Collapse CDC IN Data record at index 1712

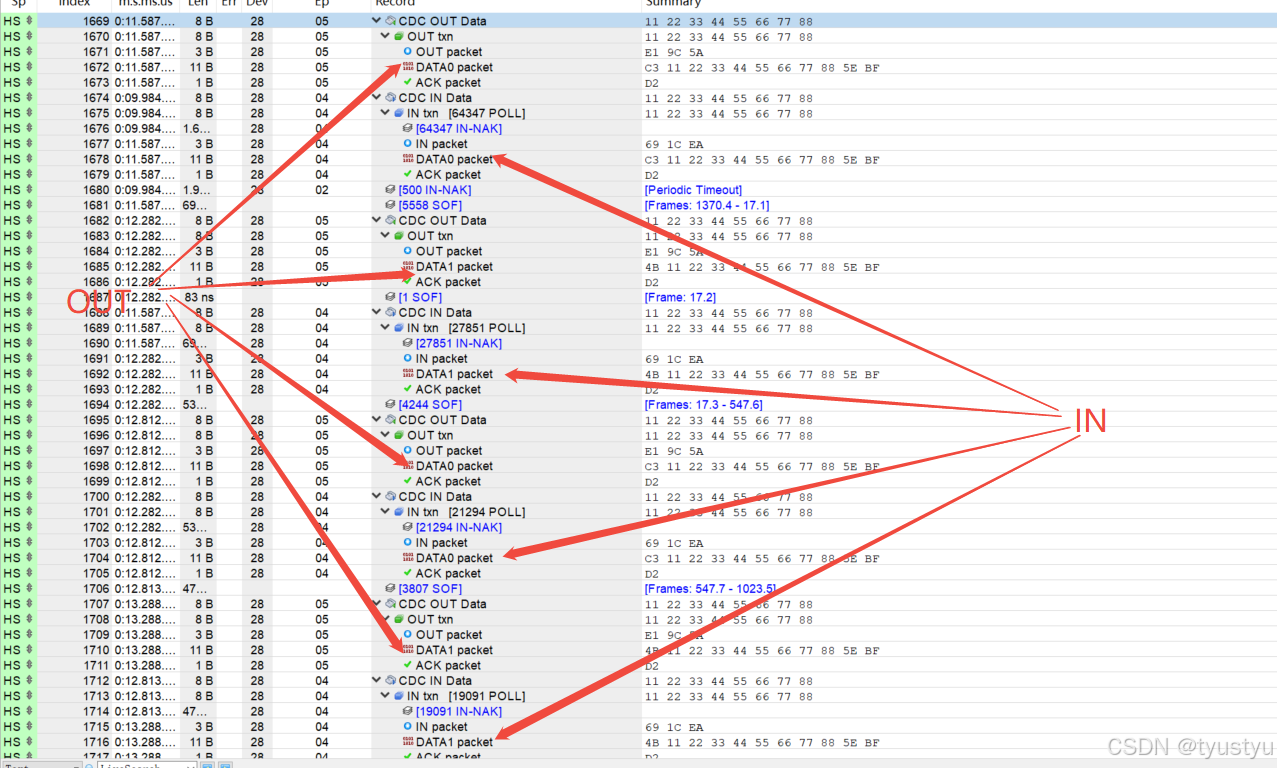[x=377, y=681]
